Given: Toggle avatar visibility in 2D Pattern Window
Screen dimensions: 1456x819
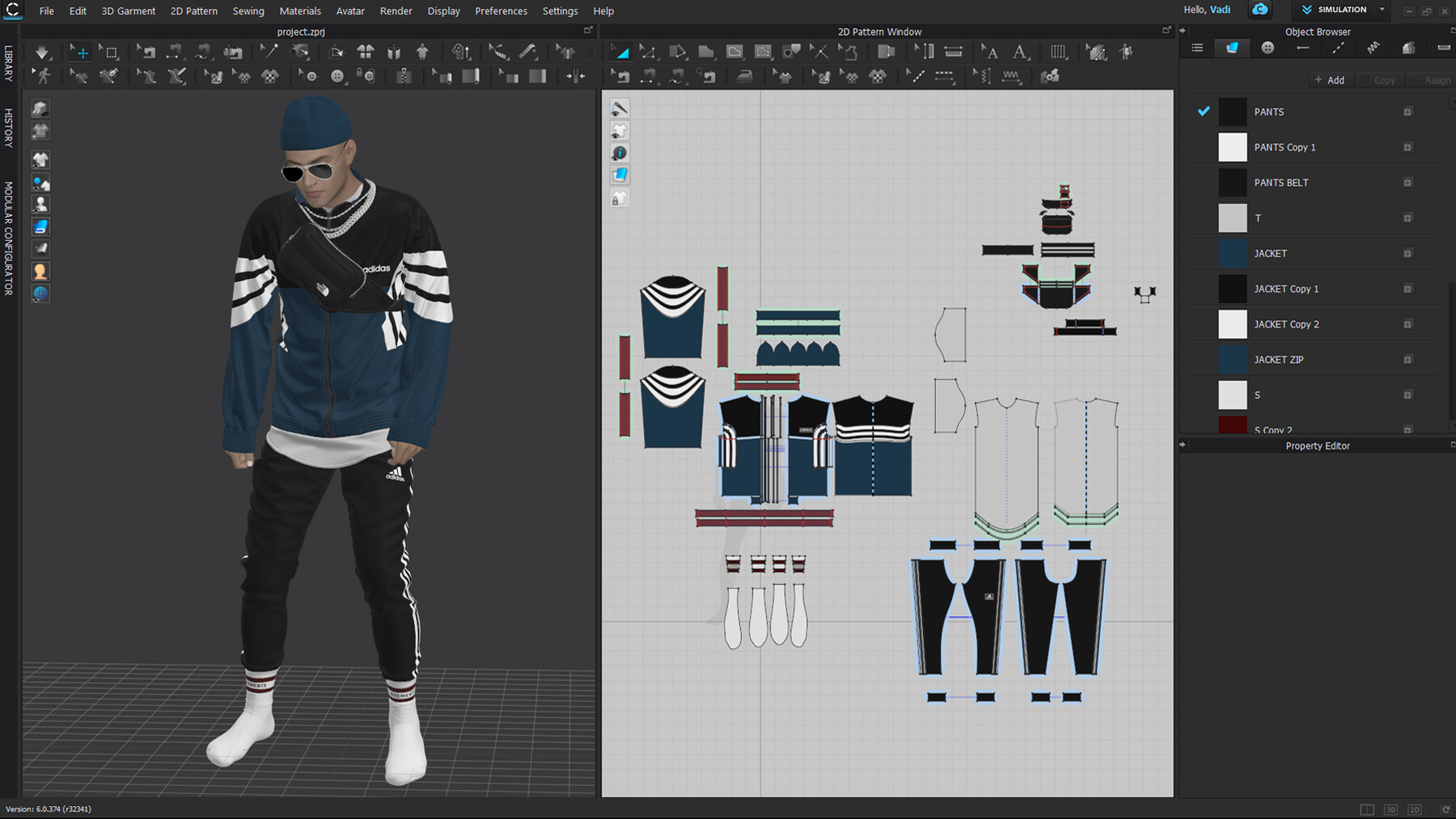Looking at the screenshot, I should click(x=620, y=130).
